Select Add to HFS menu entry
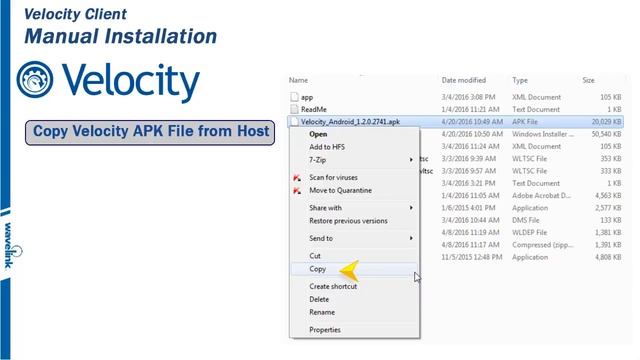 [x=327, y=147]
